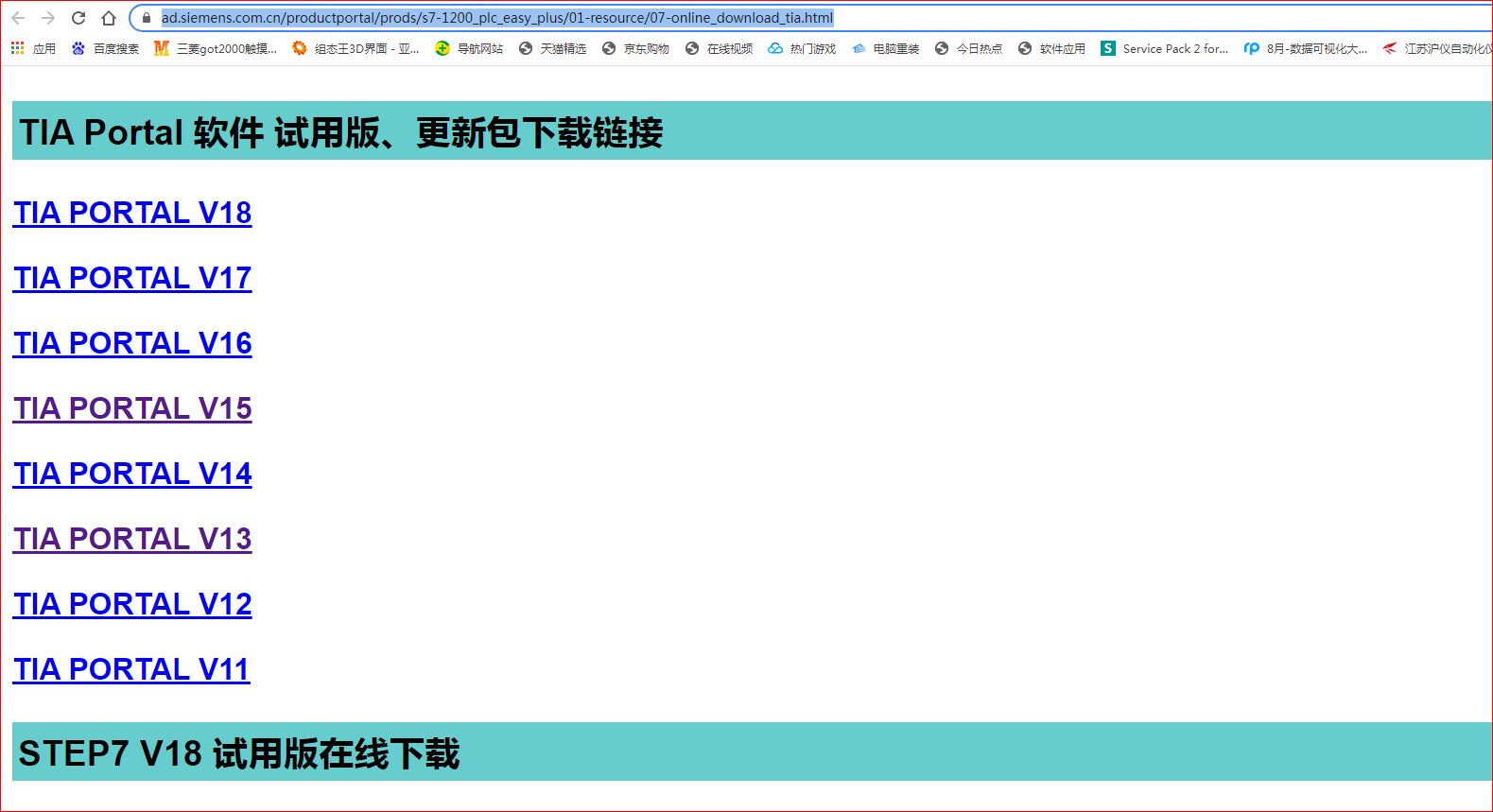Open the visited TIA PORTAL V15 link

click(x=132, y=408)
